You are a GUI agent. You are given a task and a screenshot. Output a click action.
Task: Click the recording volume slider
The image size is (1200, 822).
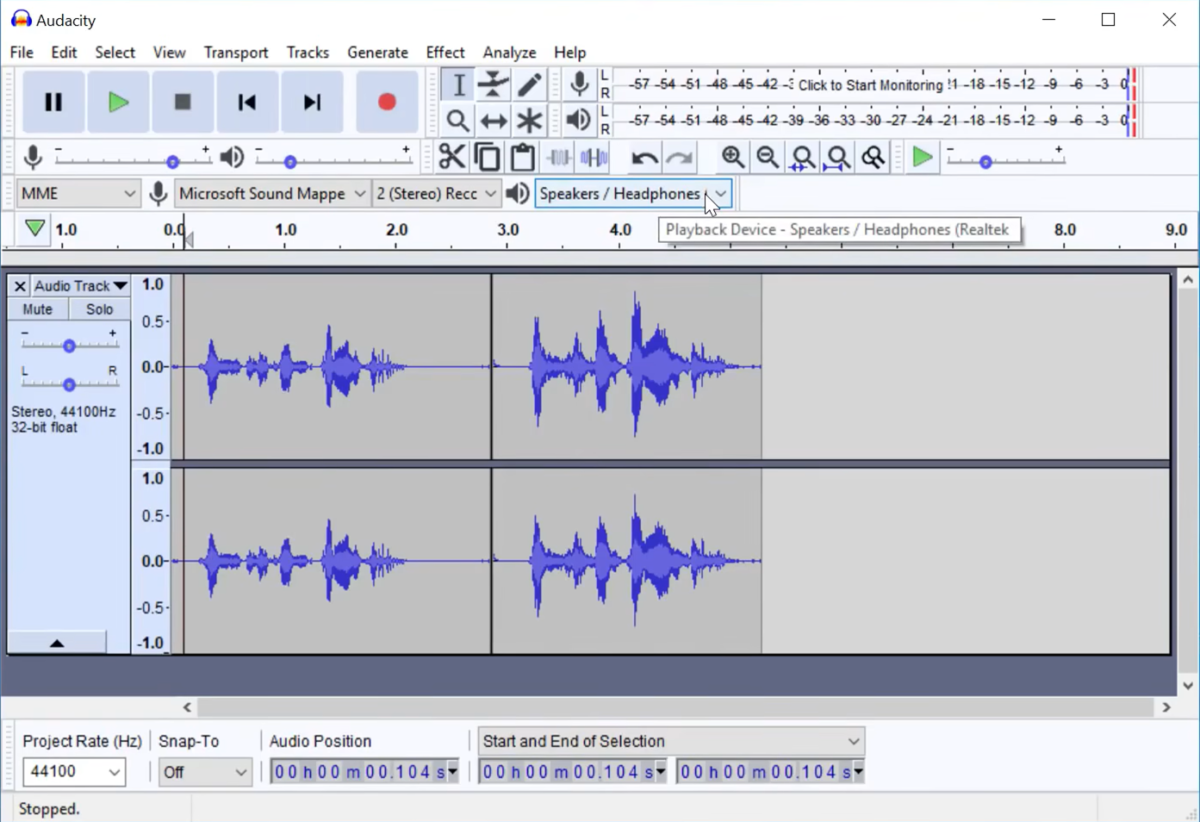[132, 159]
